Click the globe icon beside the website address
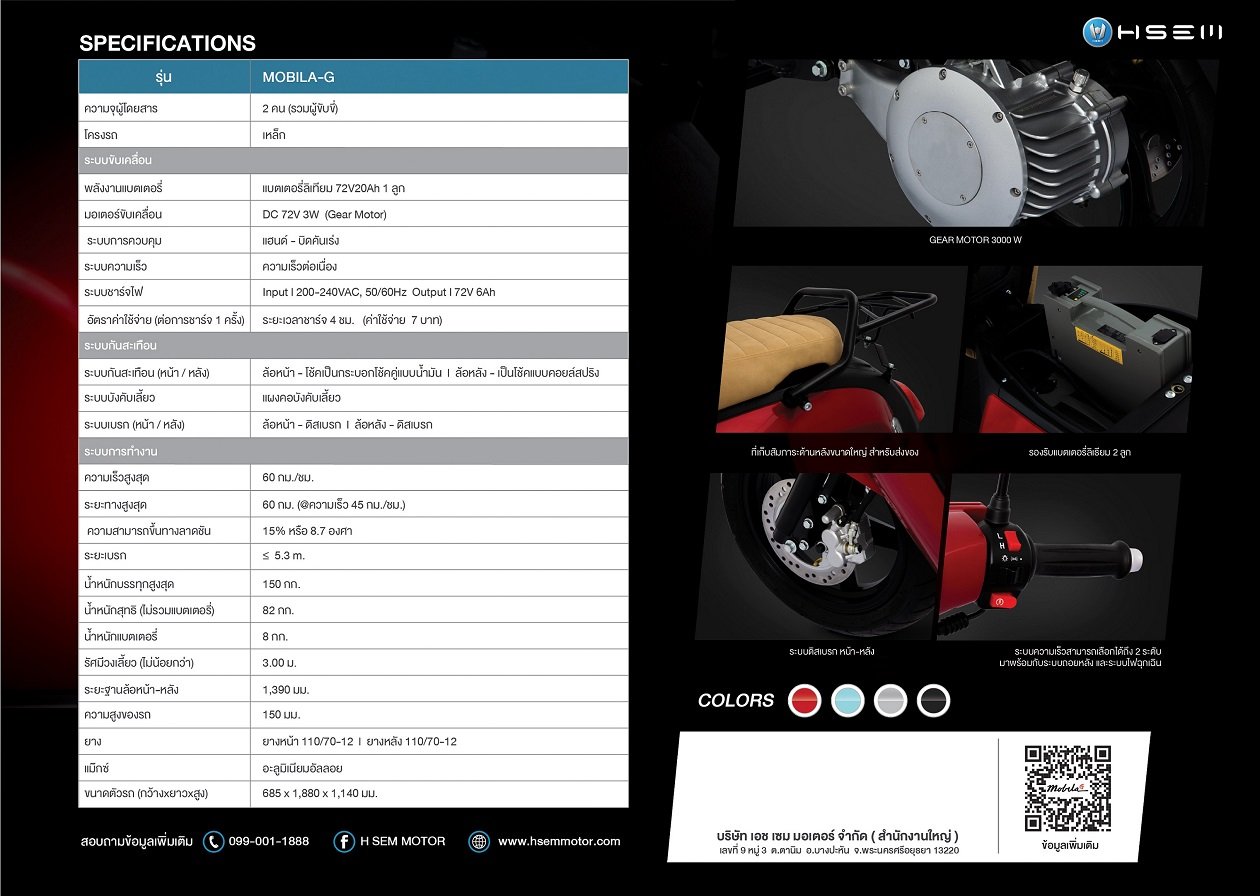Image resolution: width=1260 pixels, height=896 pixels. pos(479,842)
